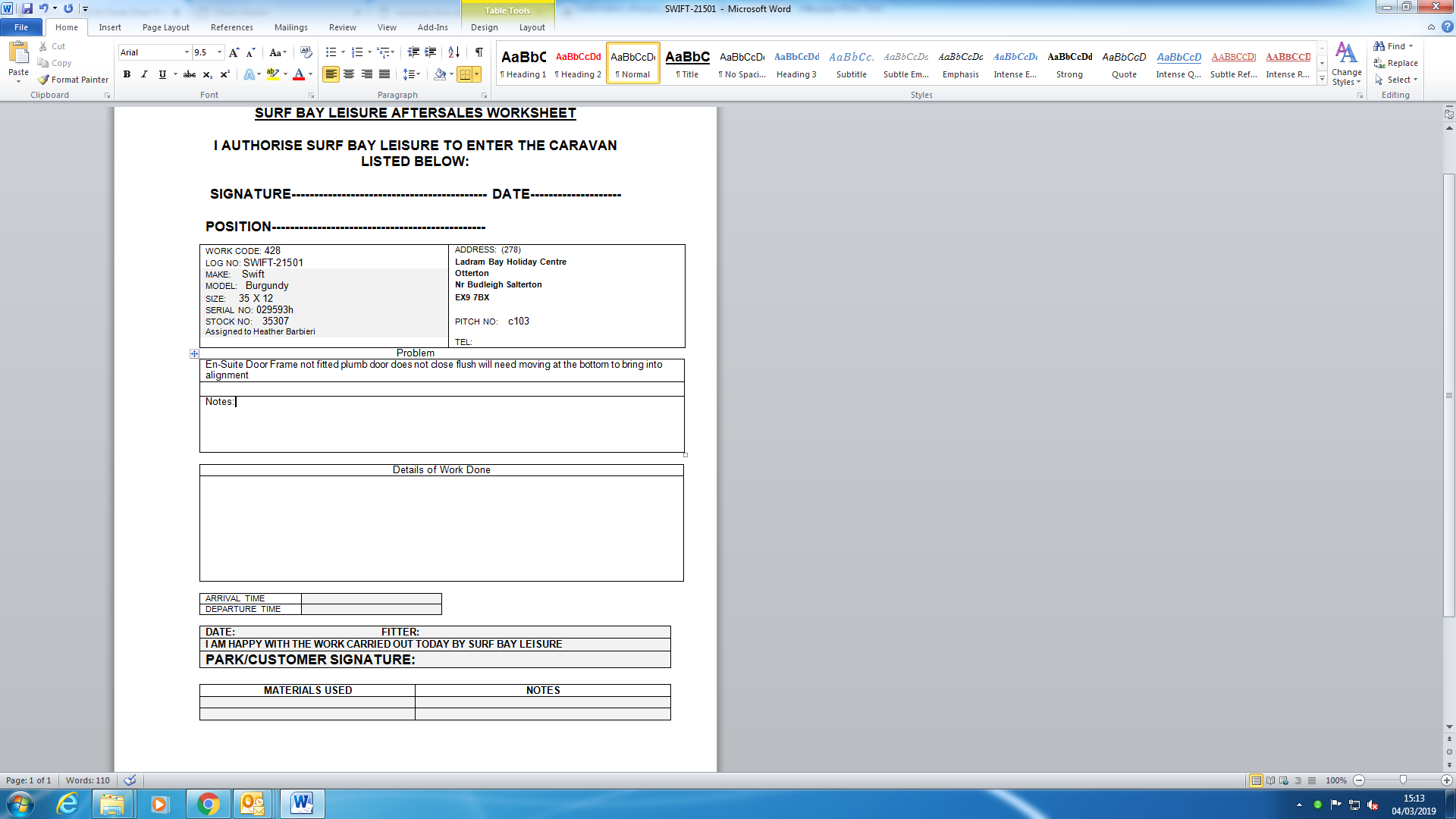Viewport: 1456px width, 819px height.
Task: Open the Page Layout ribbon tab
Action: pyautogui.click(x=165, y=27)
